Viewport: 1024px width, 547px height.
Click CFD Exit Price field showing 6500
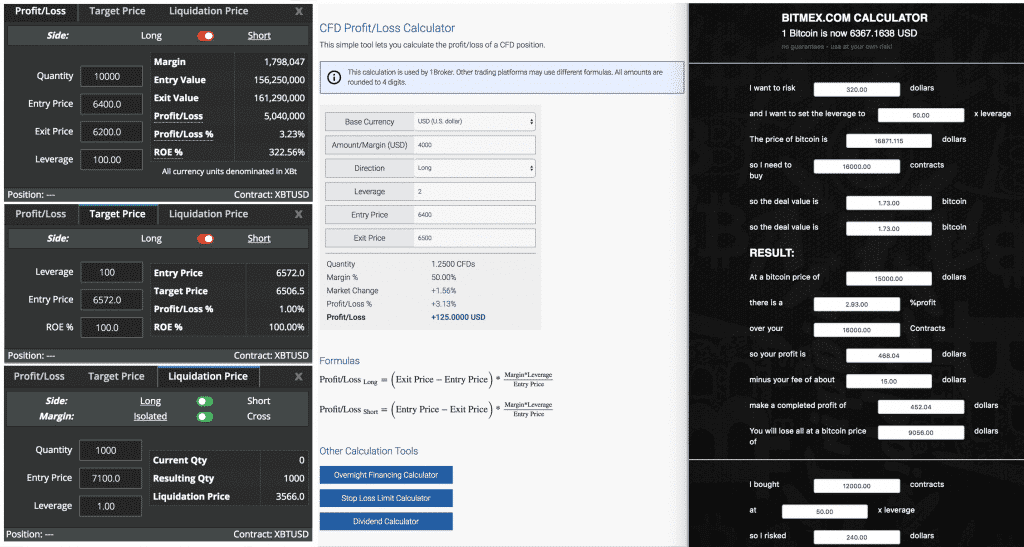pos(475,238)
